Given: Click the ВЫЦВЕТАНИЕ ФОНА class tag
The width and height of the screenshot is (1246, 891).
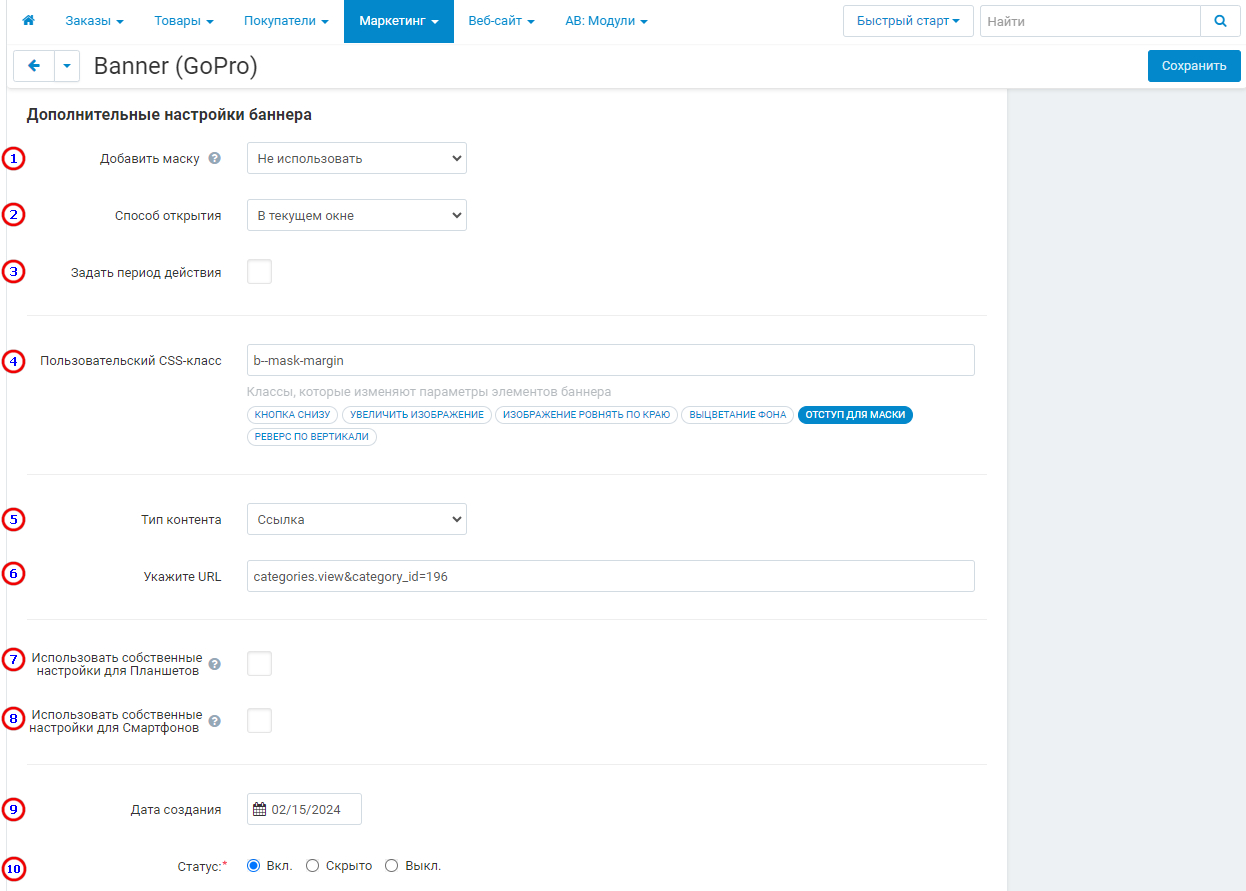Looking at the screenshot, I should [x=738, y=415].
